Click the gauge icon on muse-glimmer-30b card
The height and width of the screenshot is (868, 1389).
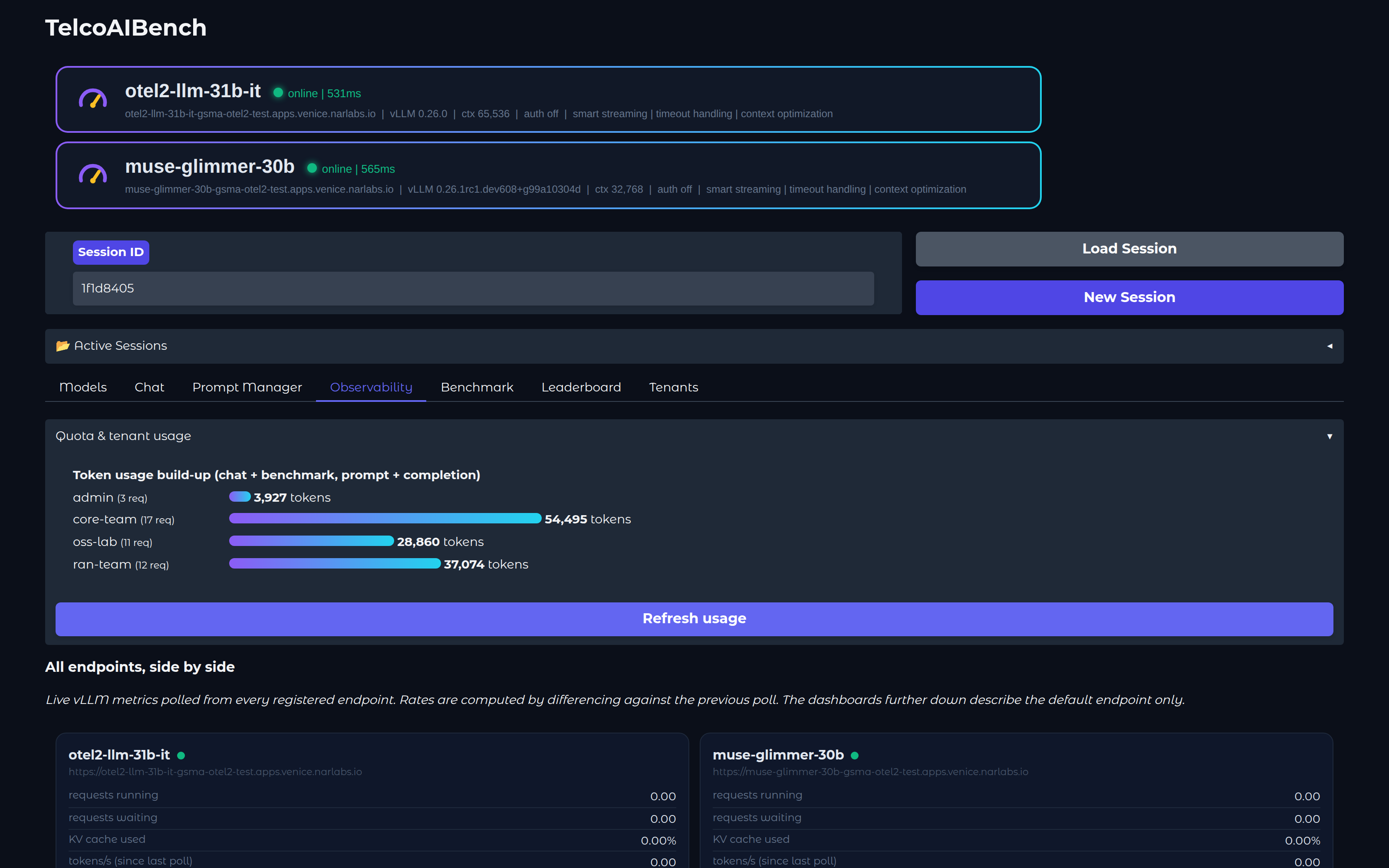point(92,174)
